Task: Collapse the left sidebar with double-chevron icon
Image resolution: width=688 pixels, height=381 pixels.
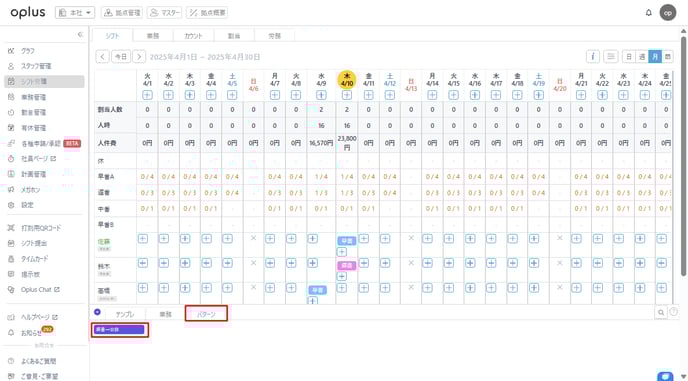Action: point(80,34)
